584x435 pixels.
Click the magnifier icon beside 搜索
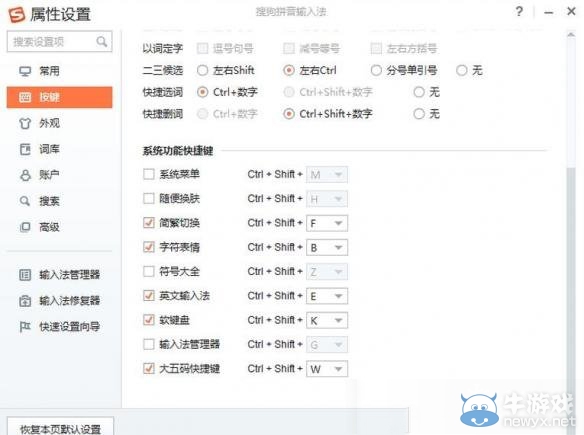coord(25,201)
